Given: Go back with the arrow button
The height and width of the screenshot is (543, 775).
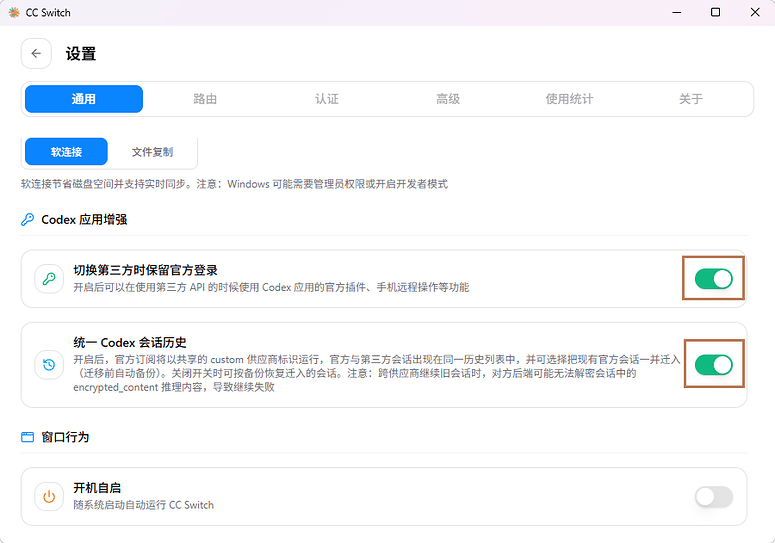Looking at the screenshot, I should (x=36, y=53).
